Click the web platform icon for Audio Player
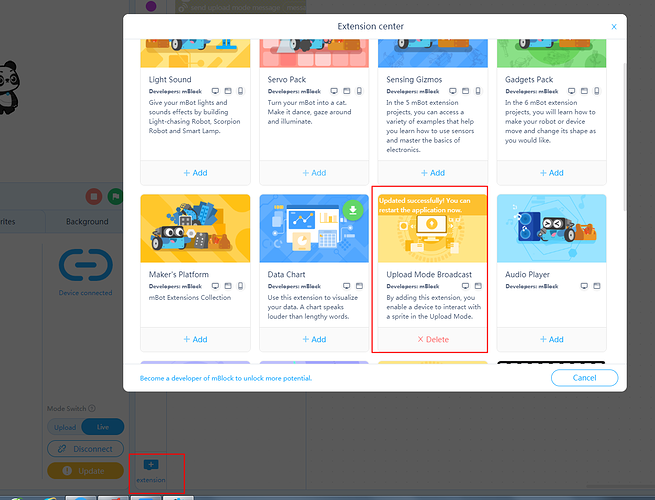 pos(597,286)
